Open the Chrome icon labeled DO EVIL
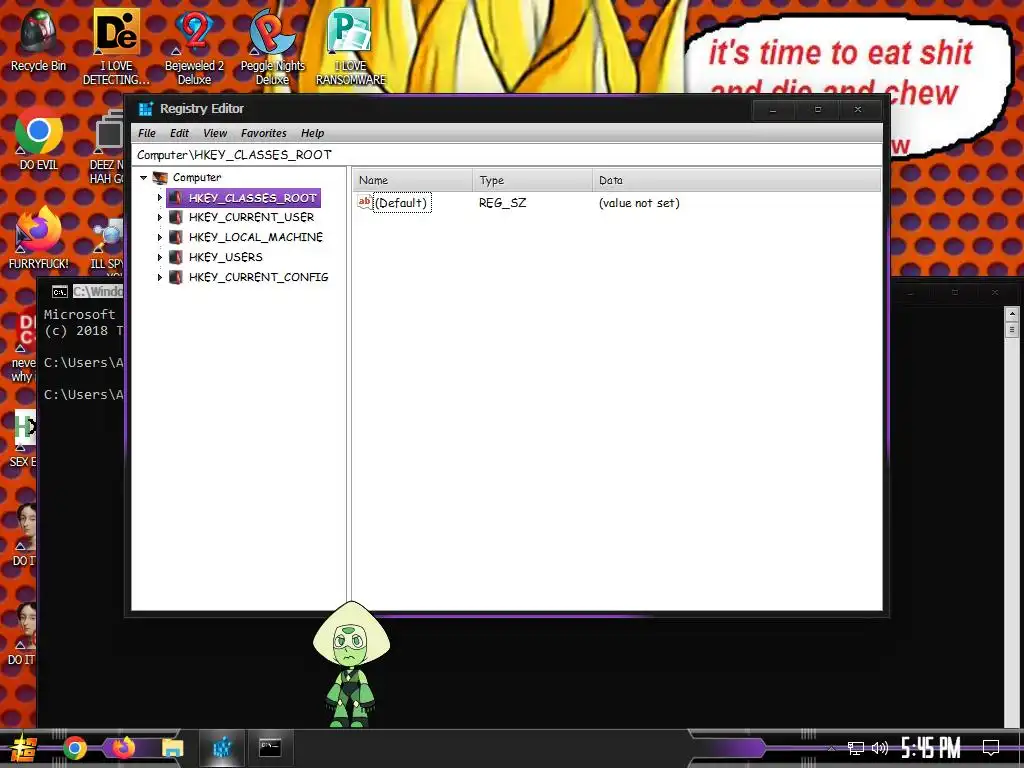The width and height of the screenshot is (1024, 768). 39,138
